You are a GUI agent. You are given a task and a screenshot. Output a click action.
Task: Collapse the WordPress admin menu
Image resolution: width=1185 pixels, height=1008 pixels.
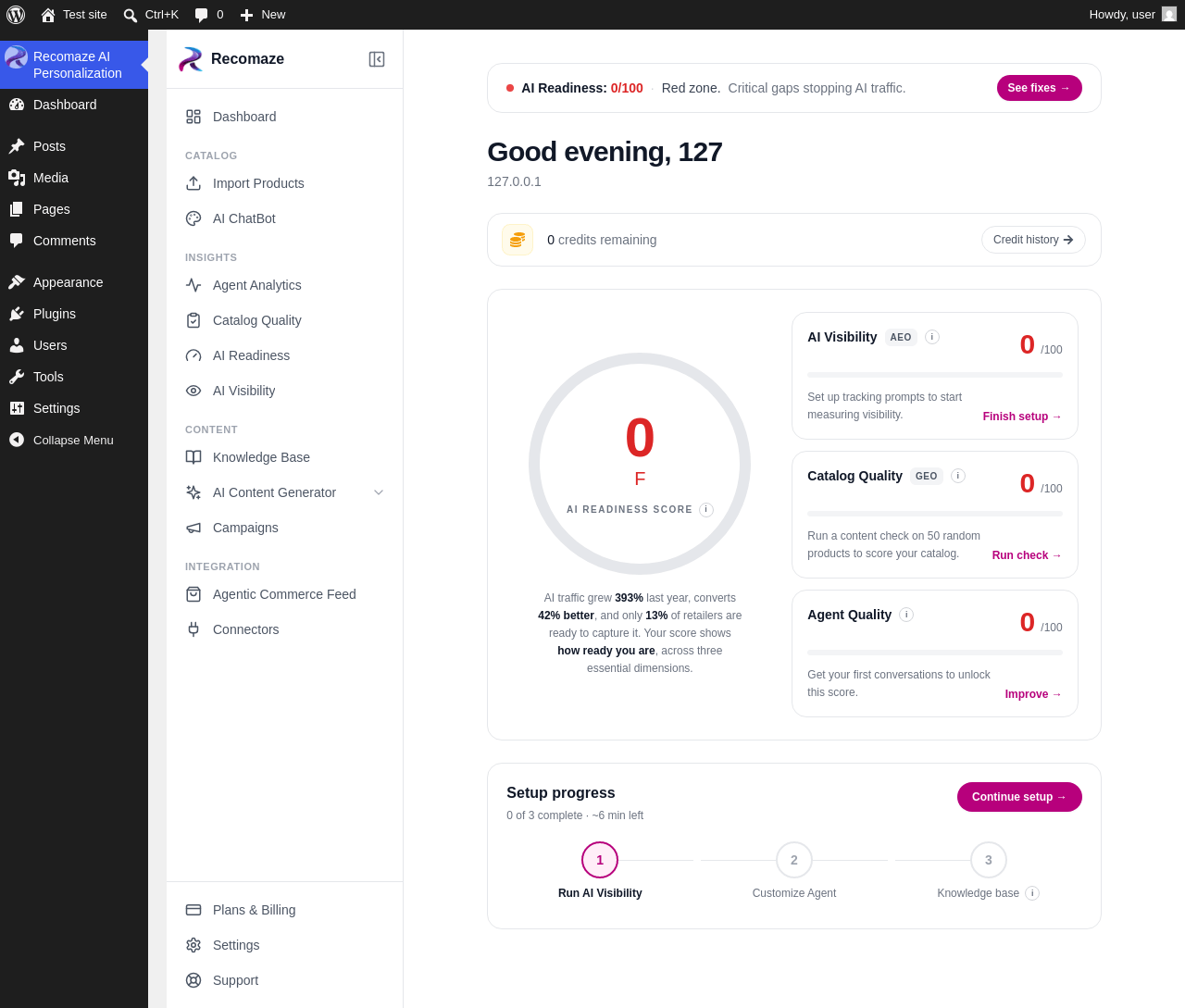point(74,440)
